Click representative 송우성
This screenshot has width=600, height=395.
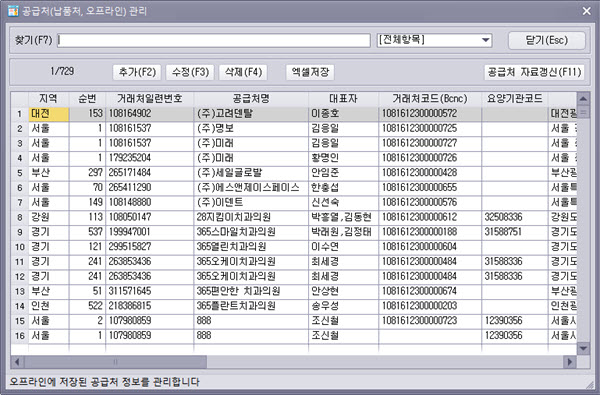click(343, 306)
